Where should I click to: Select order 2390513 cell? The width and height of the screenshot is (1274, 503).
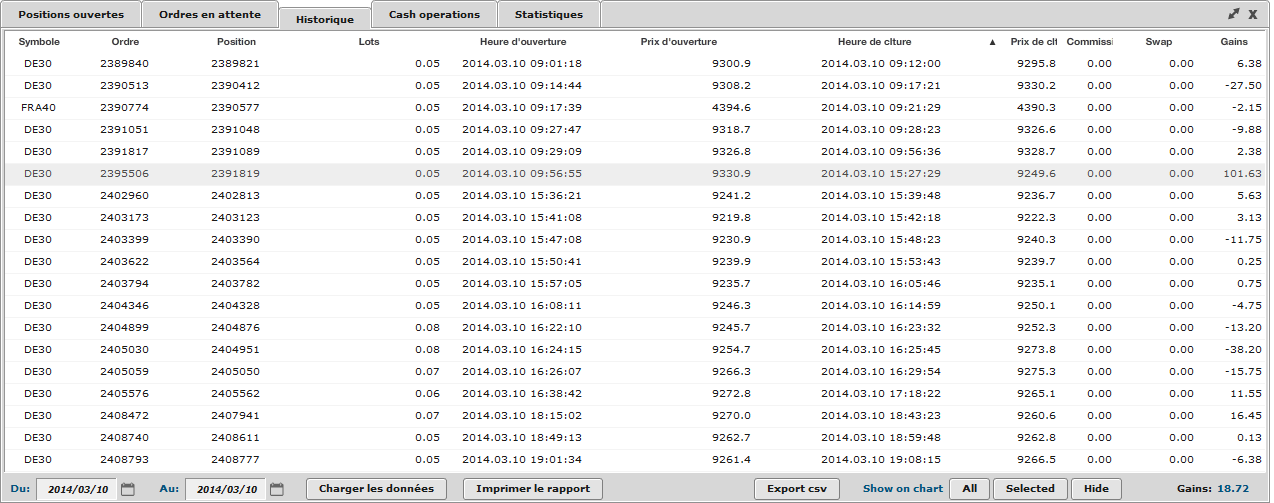[125, 86]
